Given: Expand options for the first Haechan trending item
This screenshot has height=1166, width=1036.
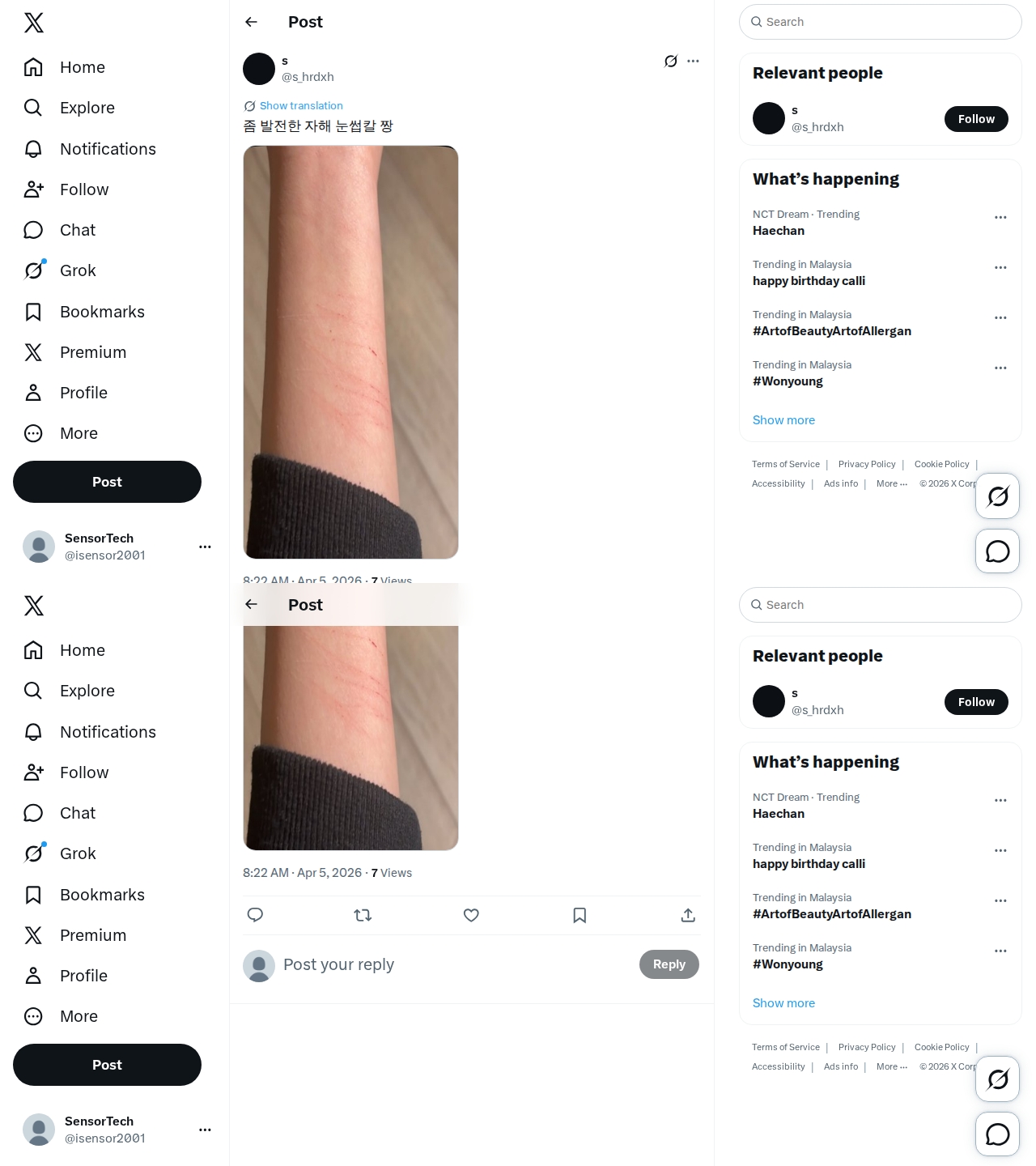Looking at the screenshot, I should 1000,217.
